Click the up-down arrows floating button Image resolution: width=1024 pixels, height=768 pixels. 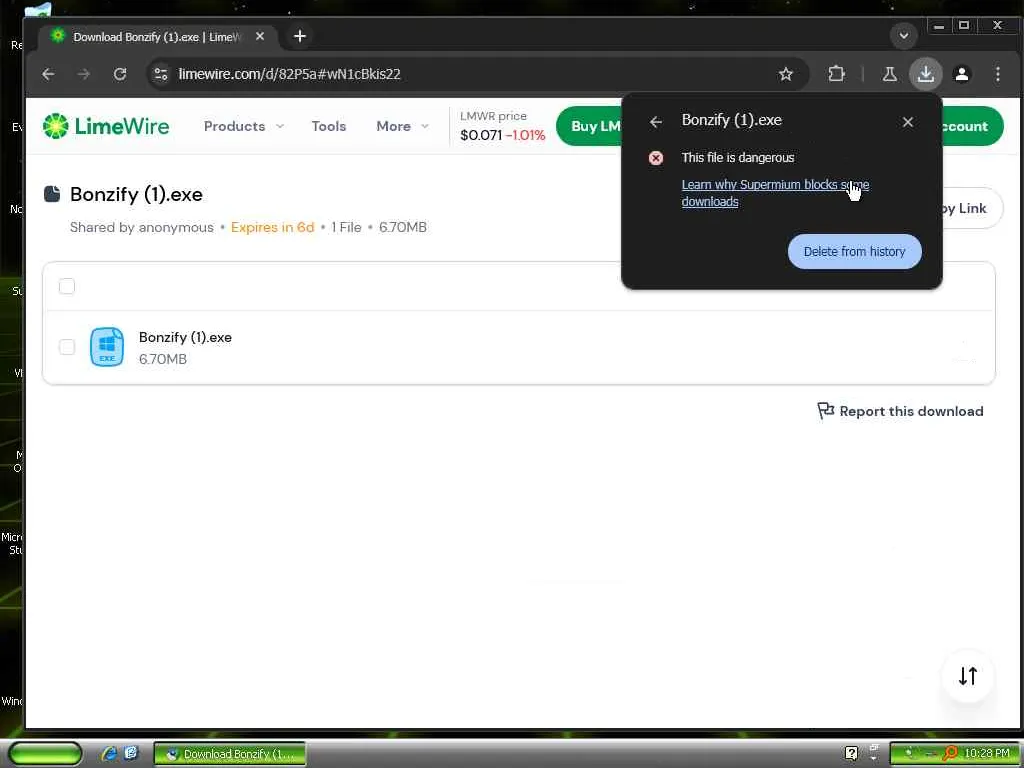click(968, 676)
